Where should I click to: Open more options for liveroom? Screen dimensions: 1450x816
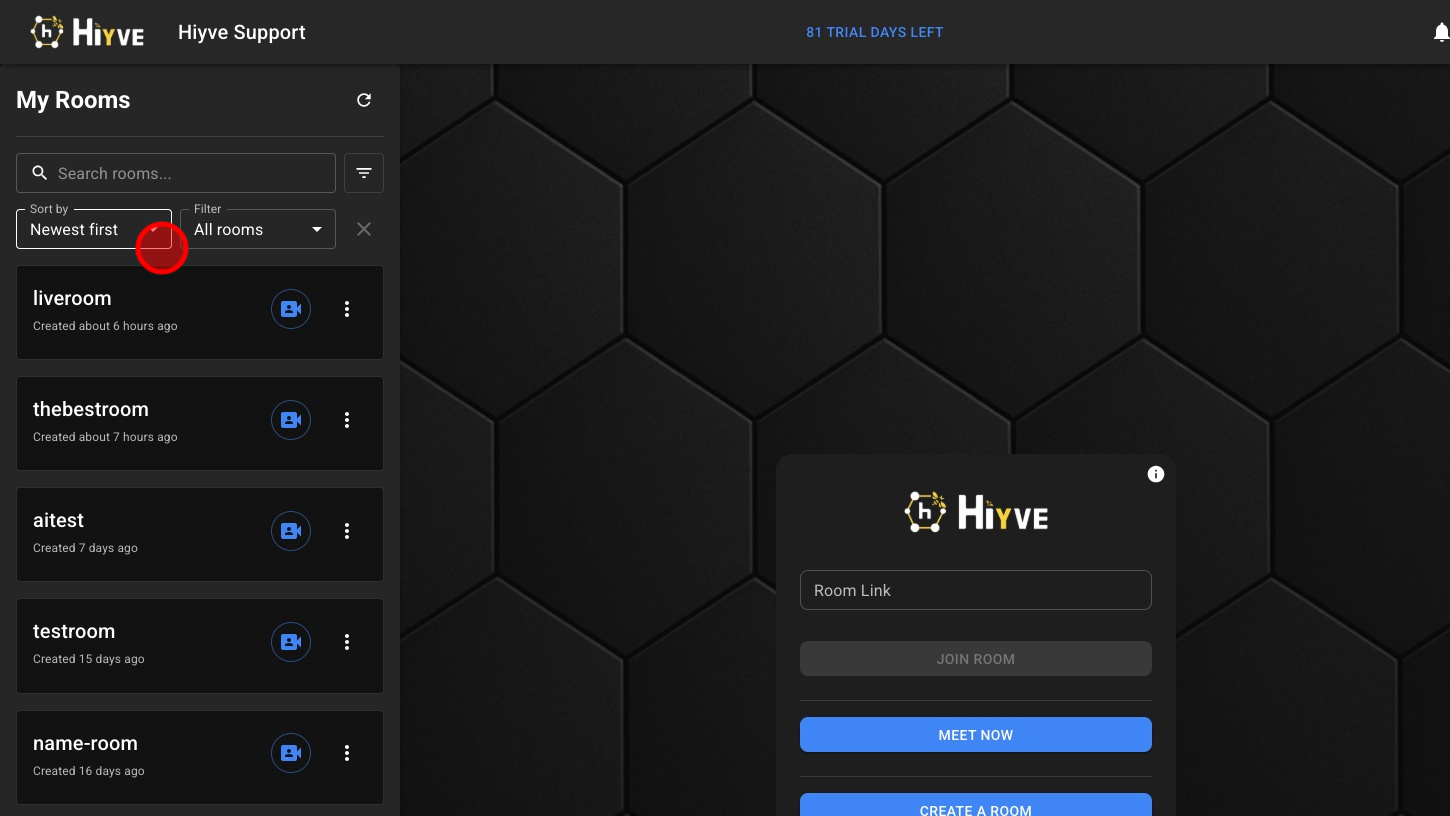coord(347,310)
